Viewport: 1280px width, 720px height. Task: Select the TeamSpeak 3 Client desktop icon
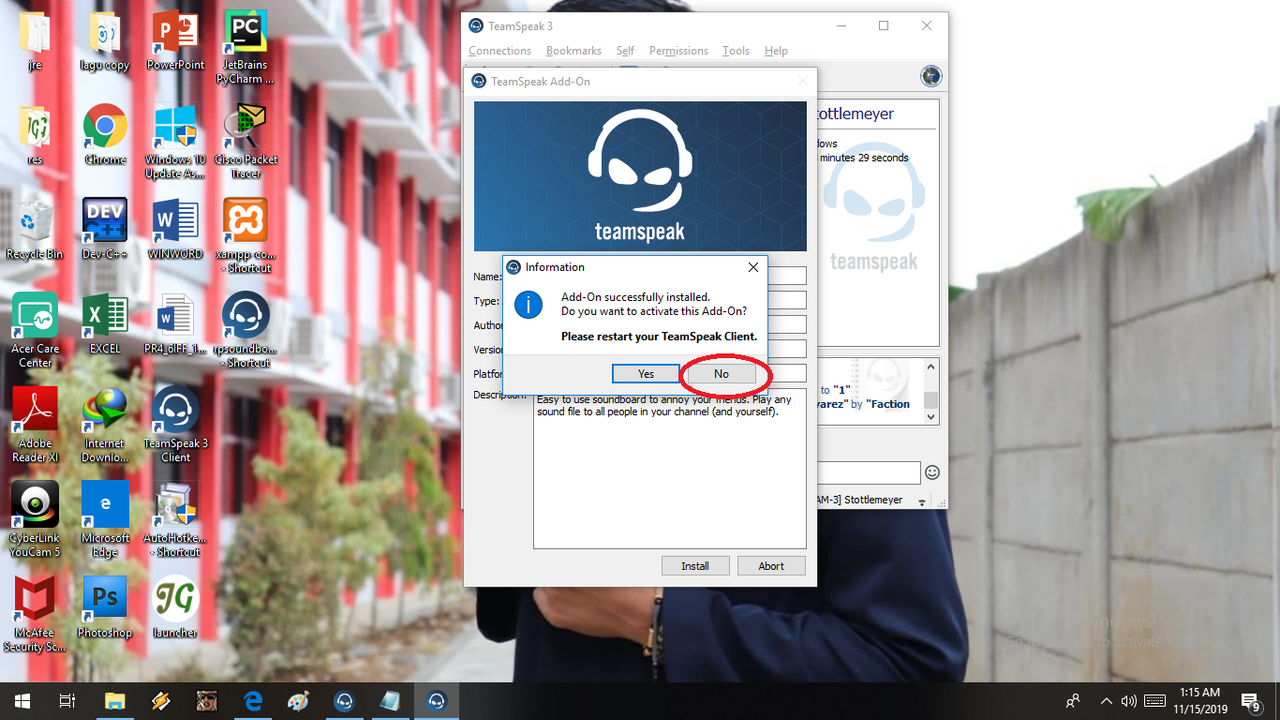[175, 424]
